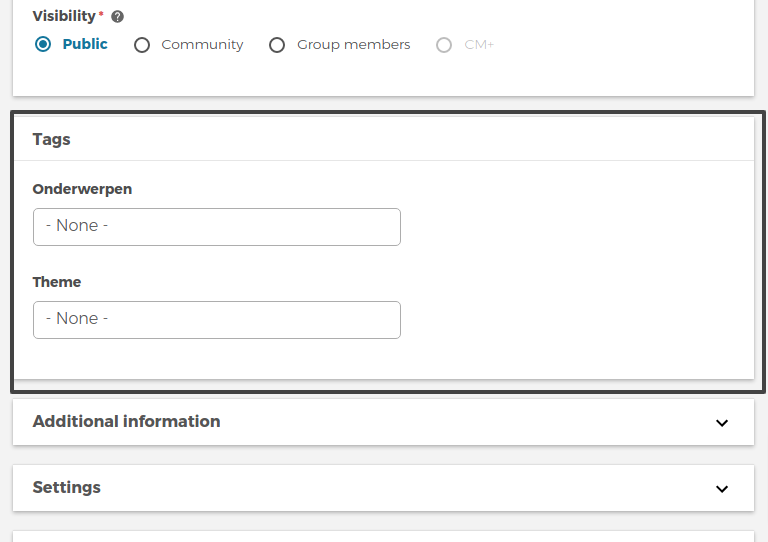Click the Visibility help question mark icon

(118, 17)
